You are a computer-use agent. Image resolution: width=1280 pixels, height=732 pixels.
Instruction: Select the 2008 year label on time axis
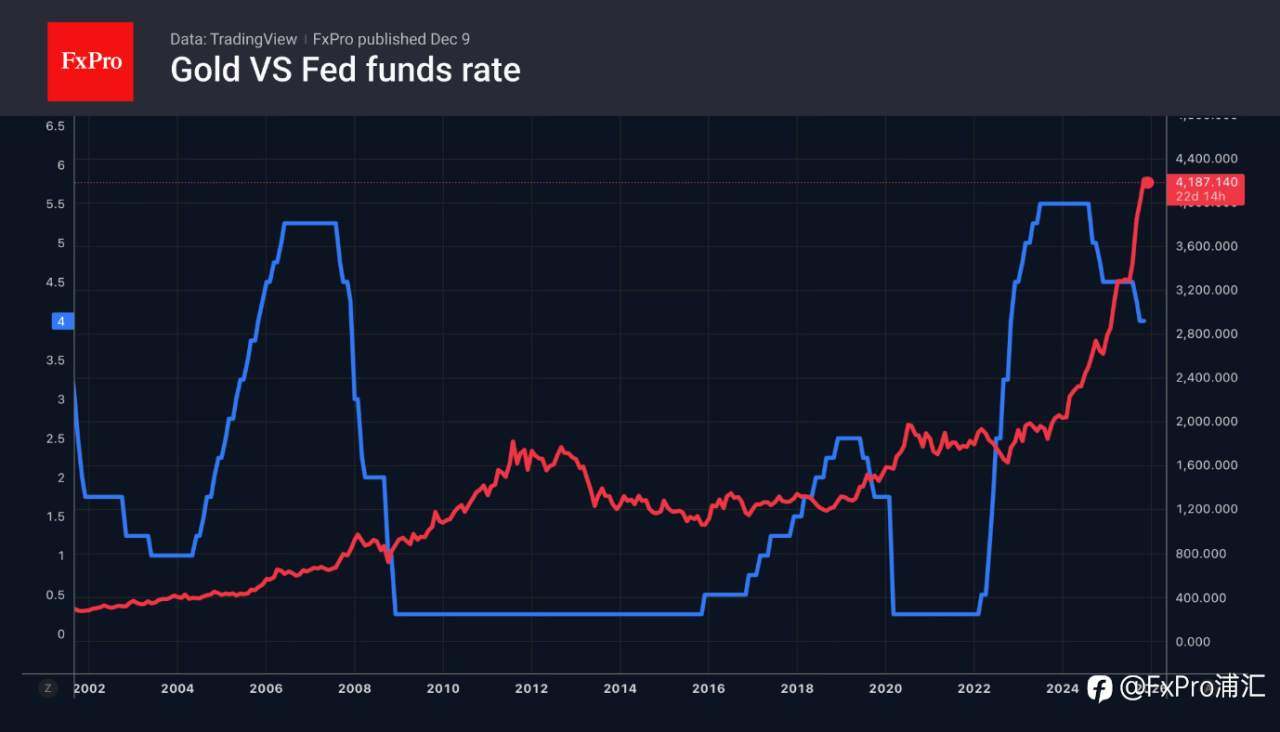(x=354, y=688)
